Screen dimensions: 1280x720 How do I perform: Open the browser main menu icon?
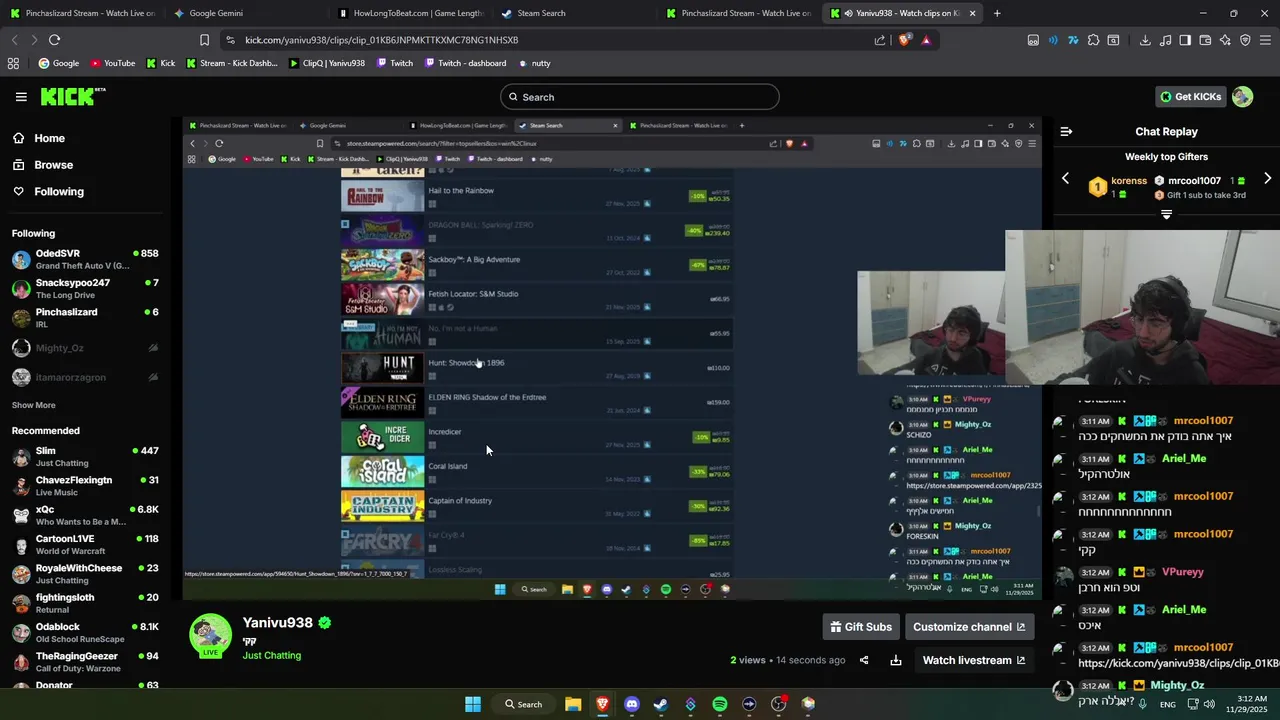[1266, 40]
